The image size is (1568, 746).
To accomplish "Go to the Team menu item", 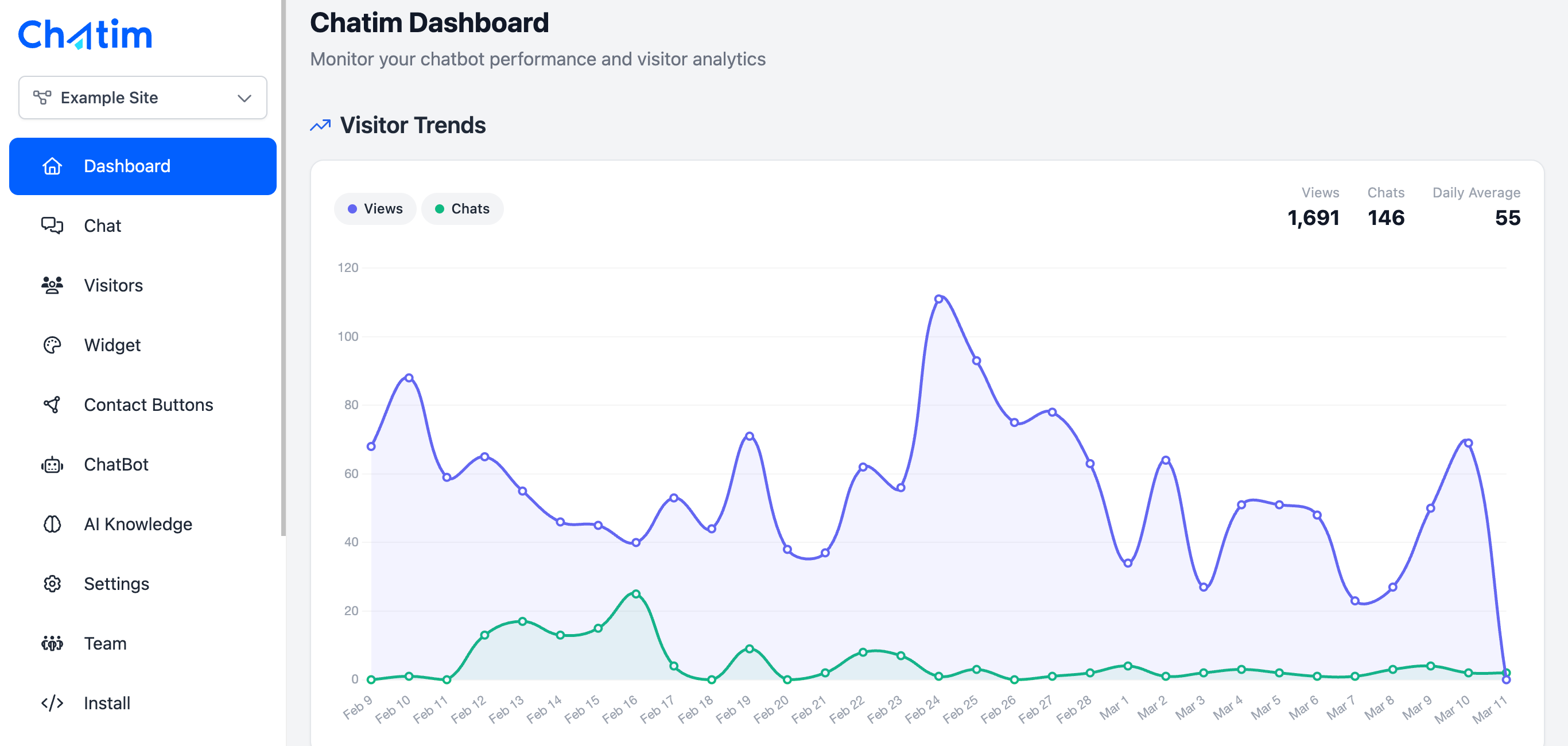I will tap(105, 644).
